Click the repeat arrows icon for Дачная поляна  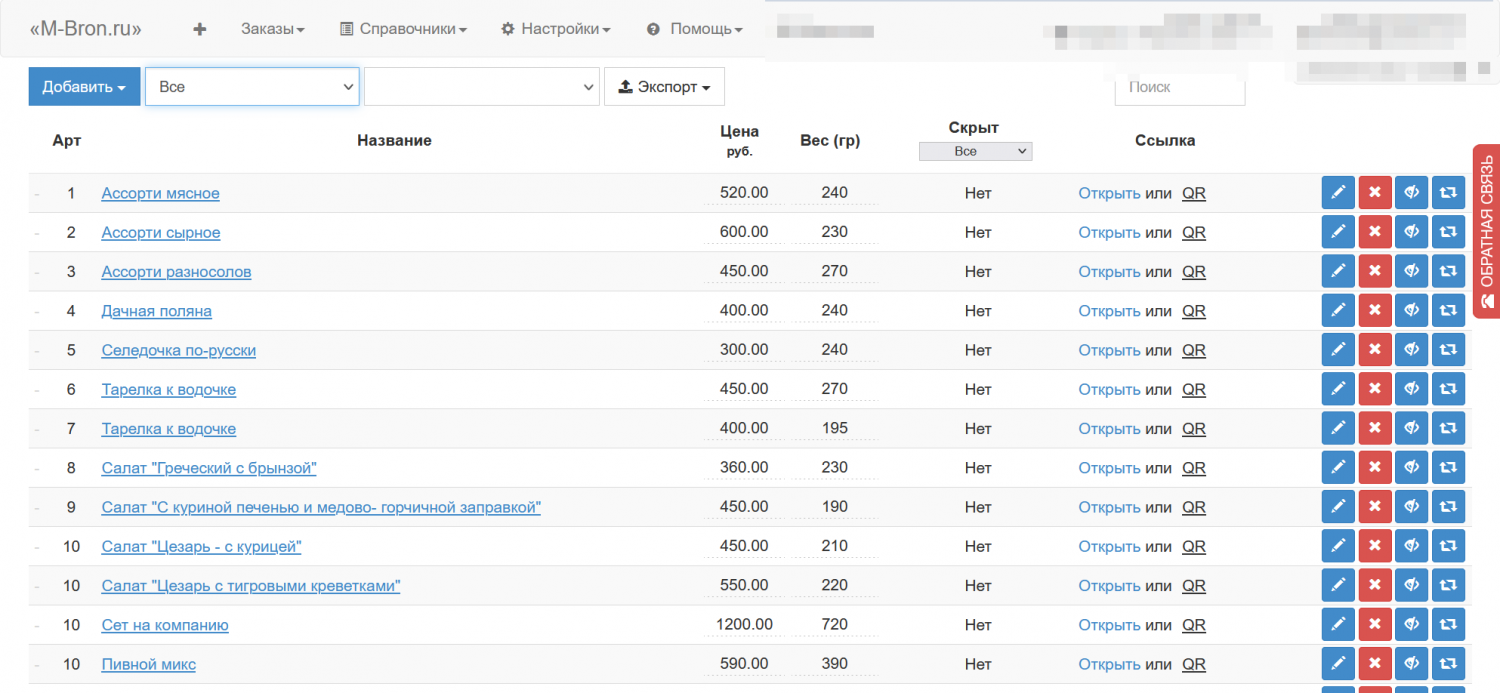coord(1448,311)
